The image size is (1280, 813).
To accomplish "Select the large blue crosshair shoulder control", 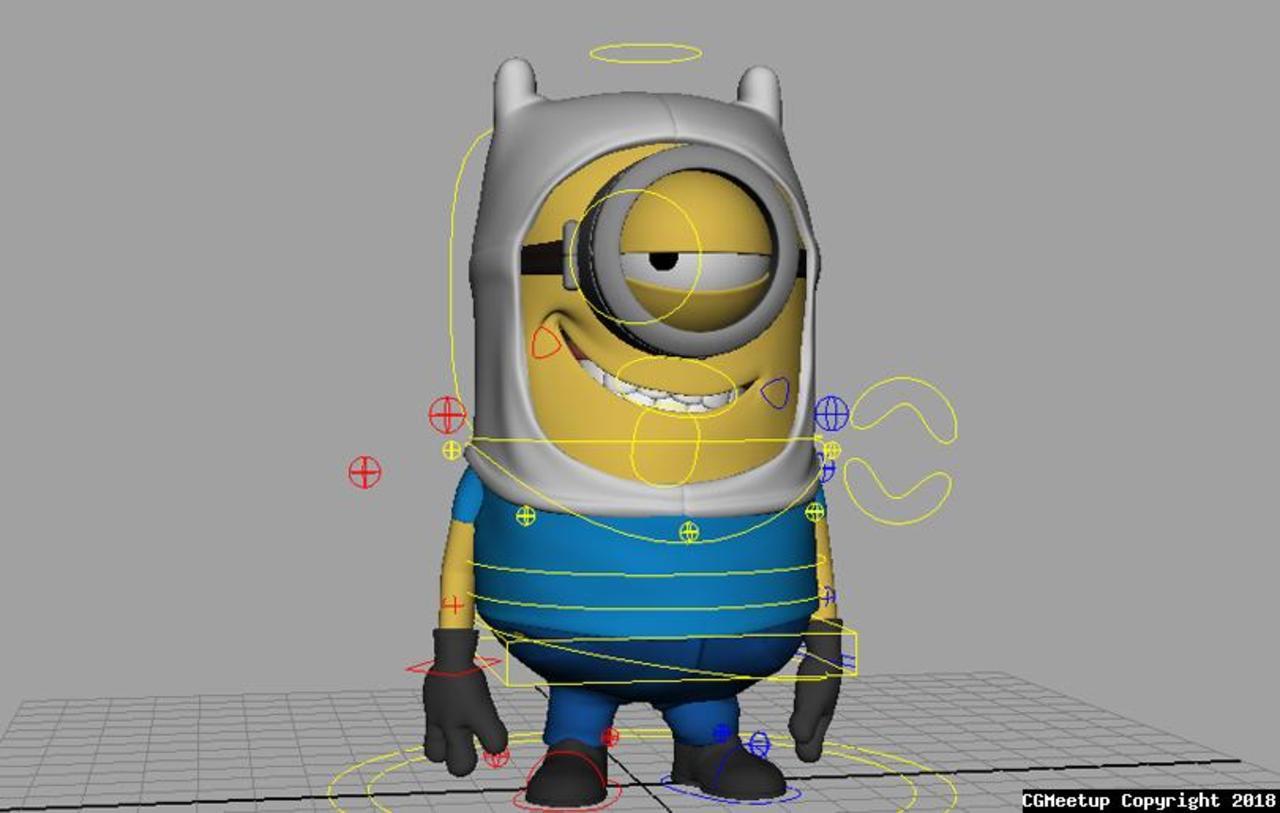I will pyautogui.click(x=831, y=413).
